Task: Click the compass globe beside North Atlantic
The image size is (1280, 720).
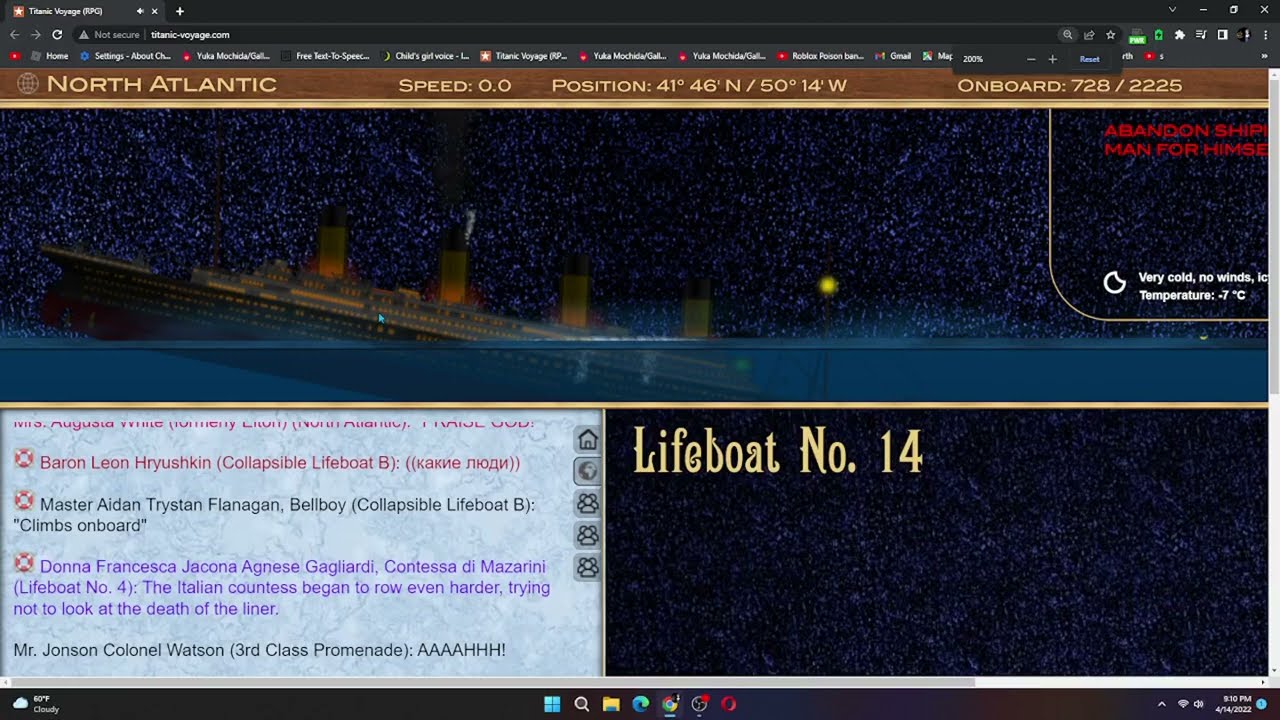Action: (28, 84)
